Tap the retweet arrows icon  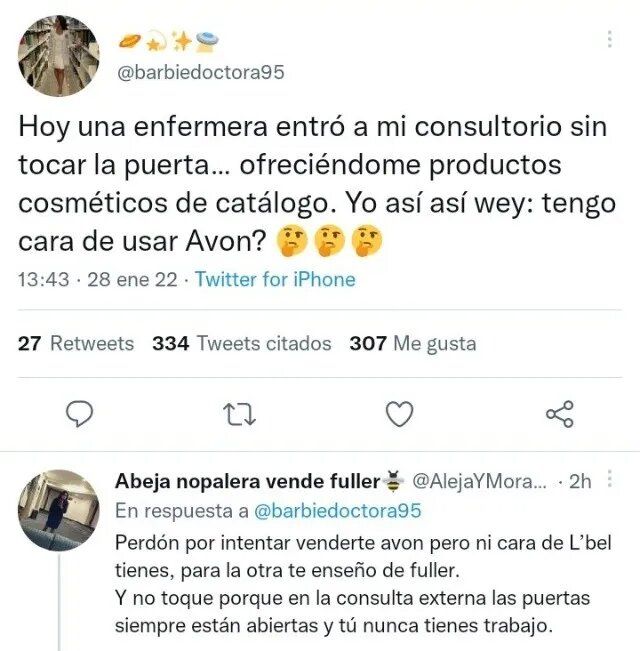[239, 414]
